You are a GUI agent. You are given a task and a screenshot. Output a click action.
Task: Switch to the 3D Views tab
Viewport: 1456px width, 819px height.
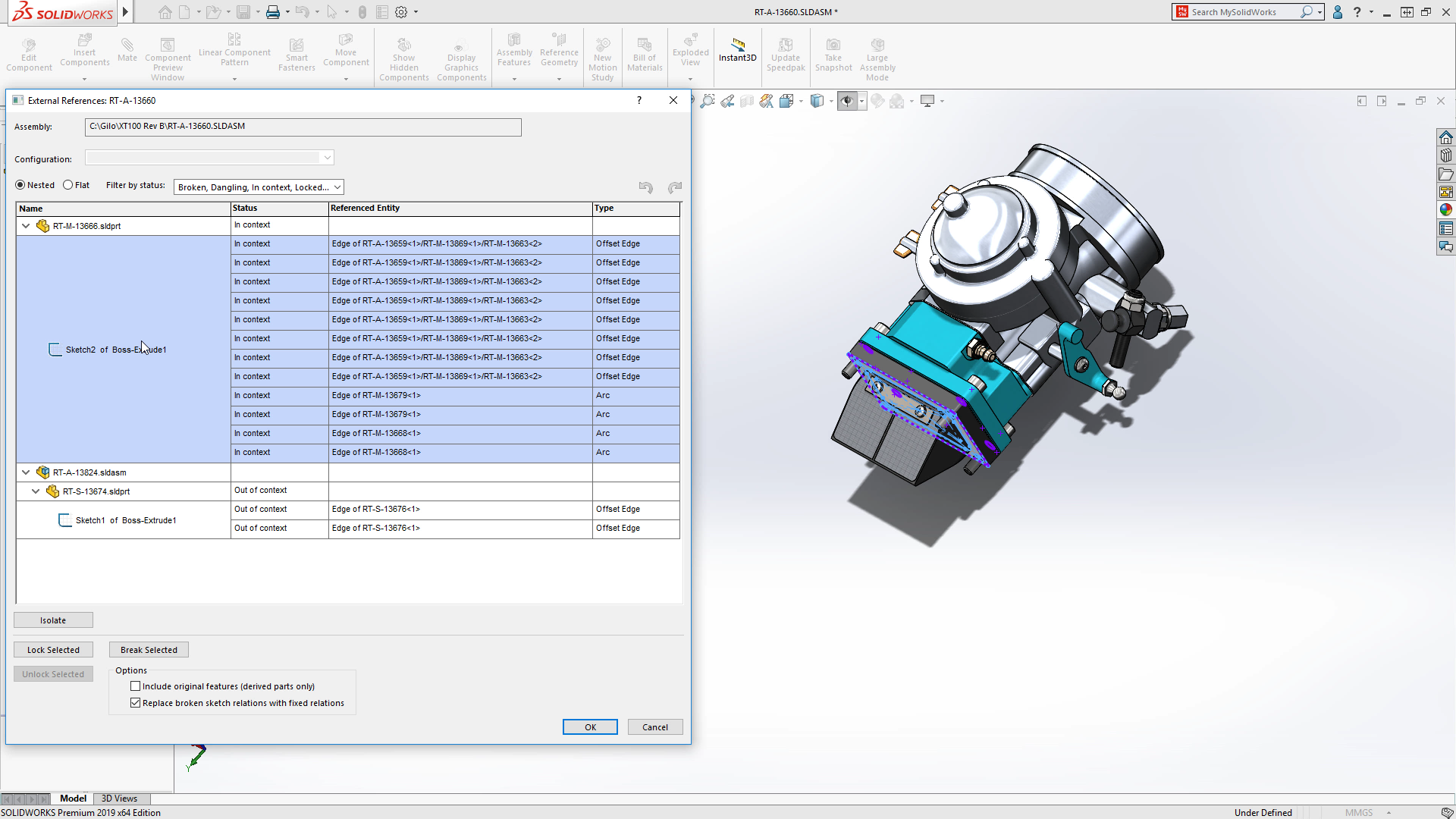tap(120, 798)
